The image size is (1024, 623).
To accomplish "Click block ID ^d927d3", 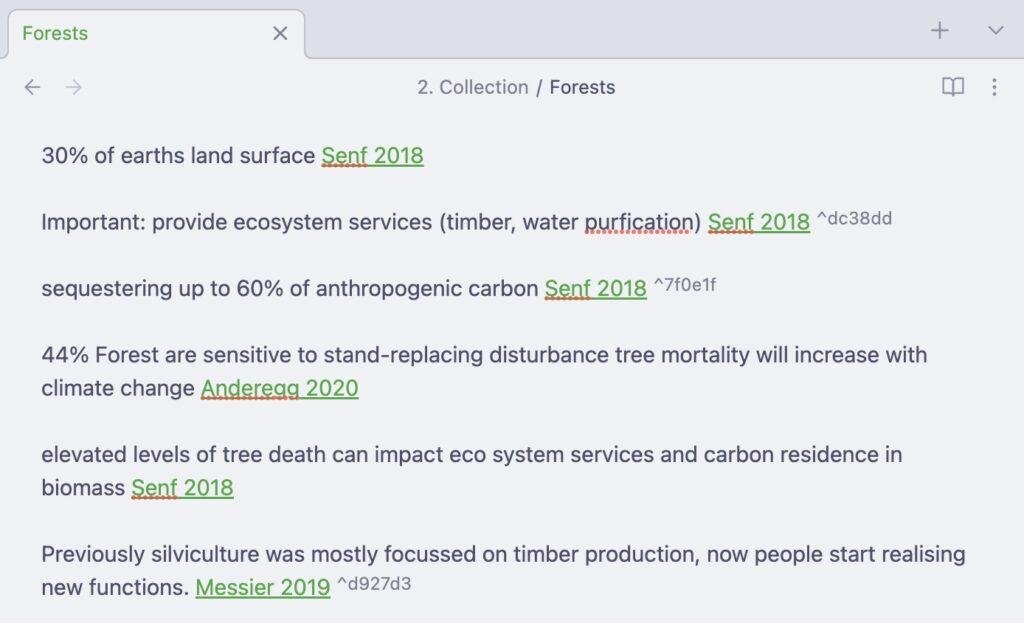I will tap(374, 583).
